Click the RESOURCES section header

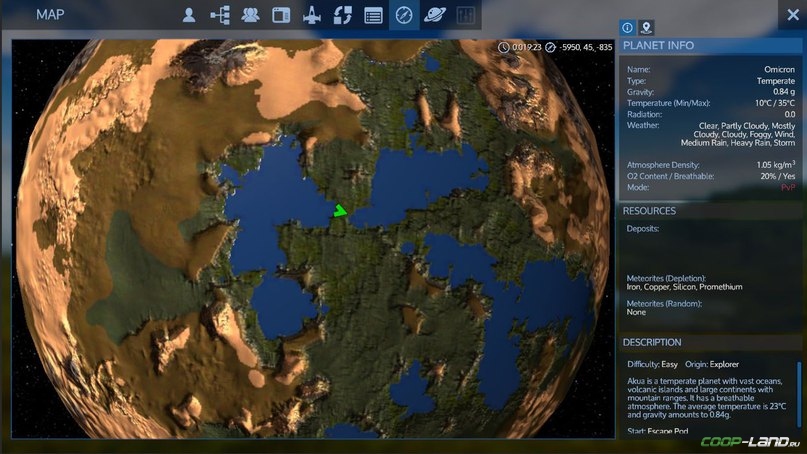710,211
